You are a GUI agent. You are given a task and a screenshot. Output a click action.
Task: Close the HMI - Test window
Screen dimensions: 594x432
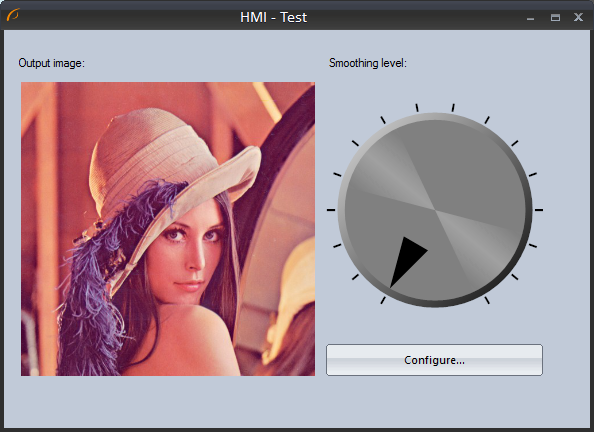coord(578,17)
